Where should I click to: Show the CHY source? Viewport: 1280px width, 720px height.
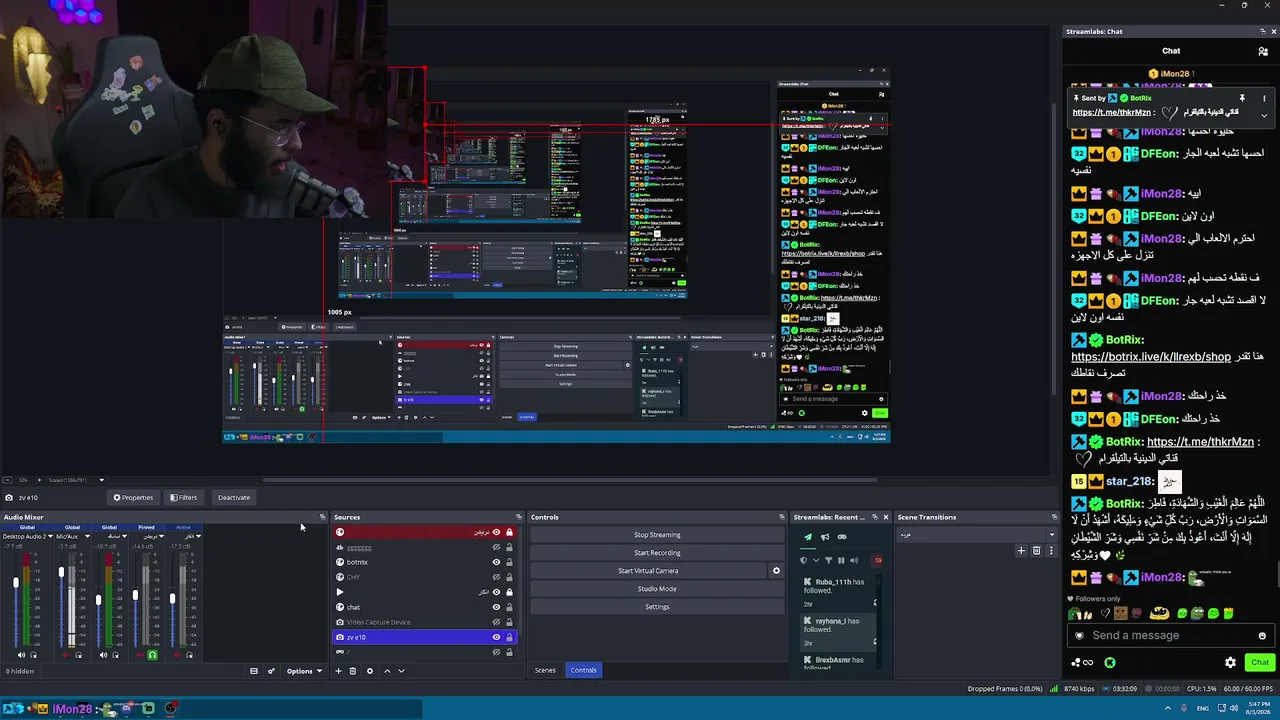[x=496, y=577]
